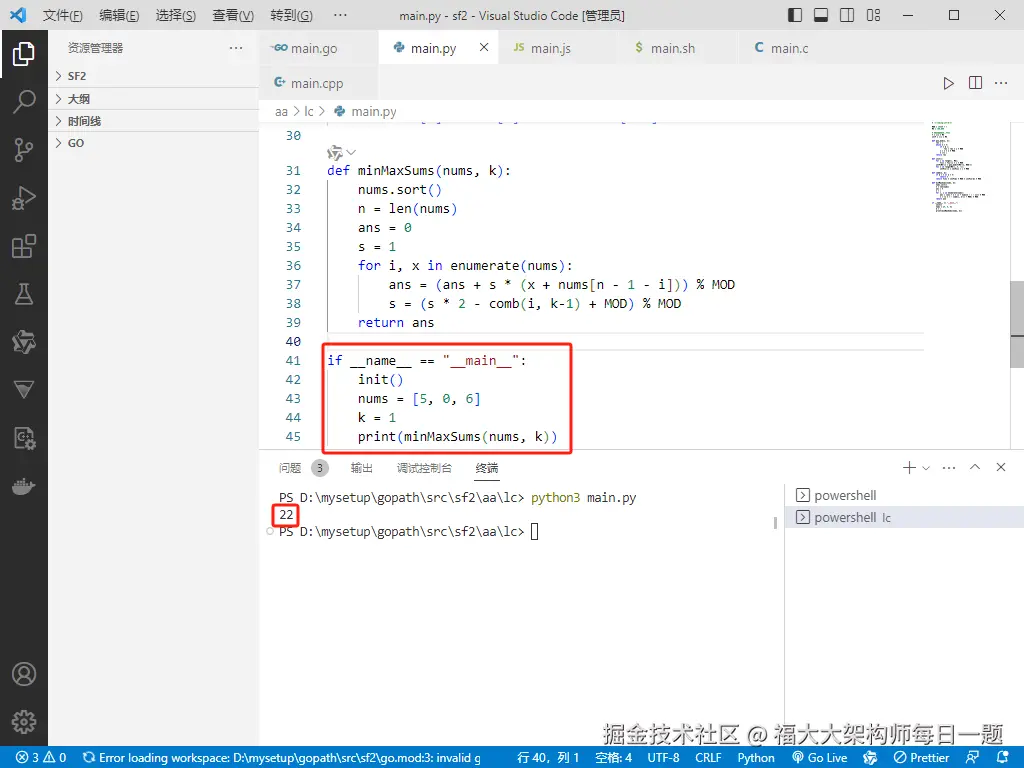
Task: Expand the SF2 folder section
Action: [x=154, y=76]
